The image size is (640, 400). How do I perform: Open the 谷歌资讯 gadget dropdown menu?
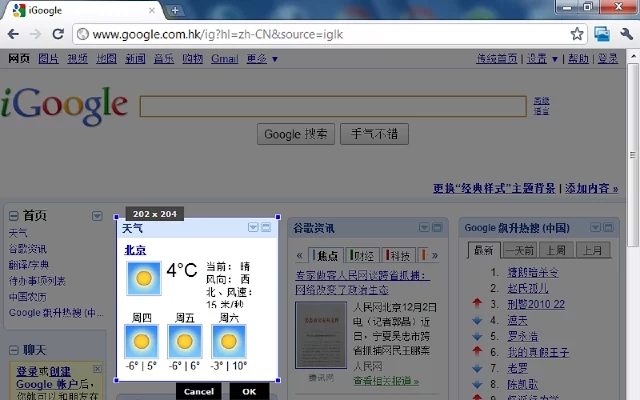click(x=423, y=228)
